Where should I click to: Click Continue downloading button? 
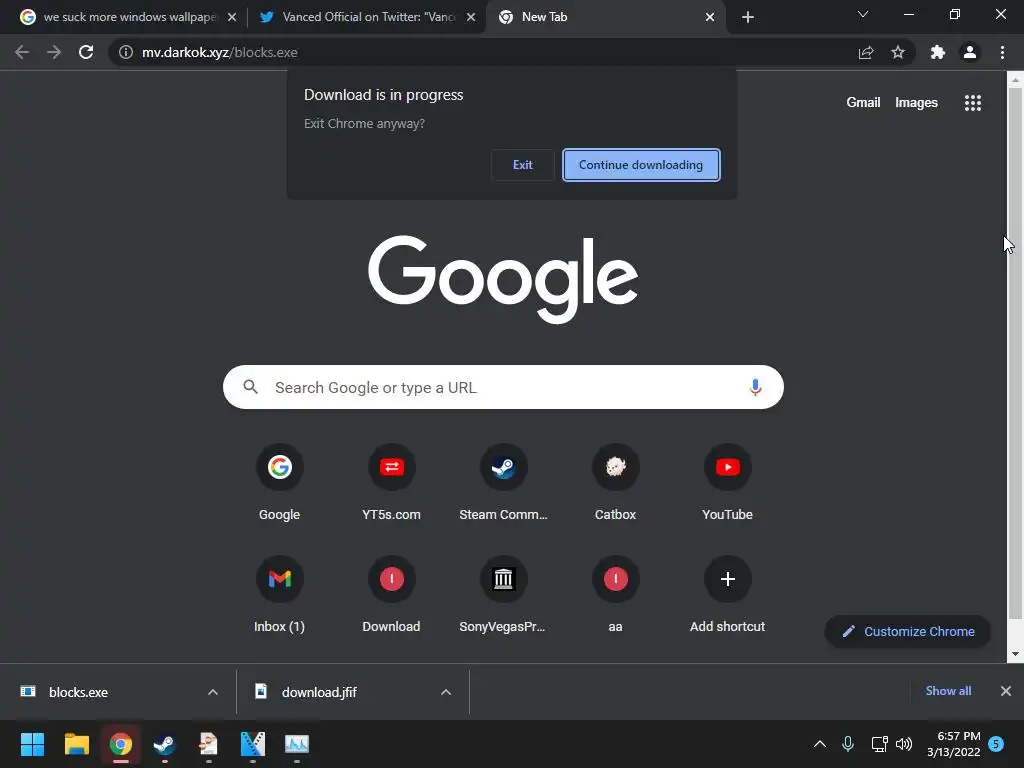[x=641, y=165]
